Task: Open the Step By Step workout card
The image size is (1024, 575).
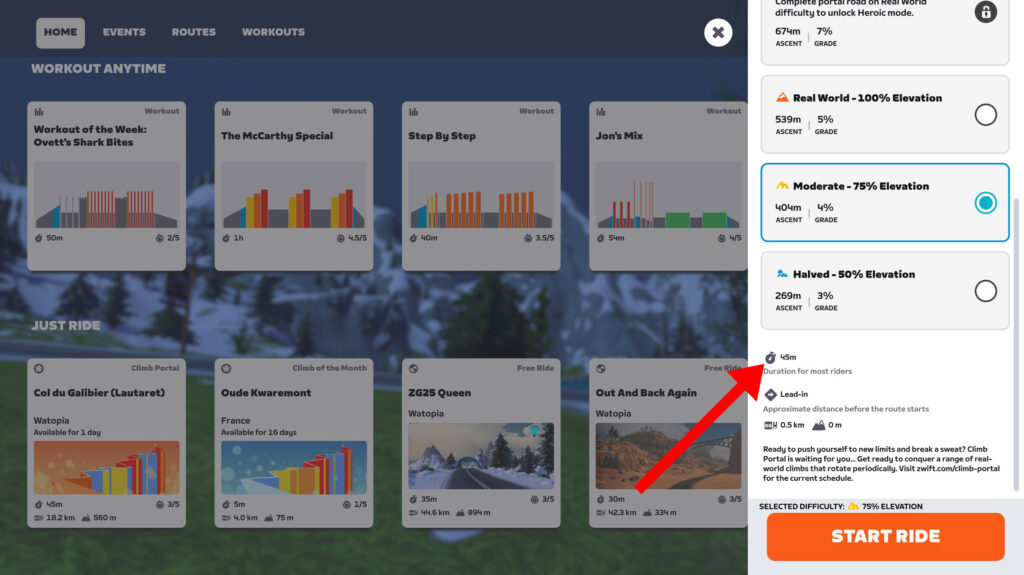Action: click(481, 186)
